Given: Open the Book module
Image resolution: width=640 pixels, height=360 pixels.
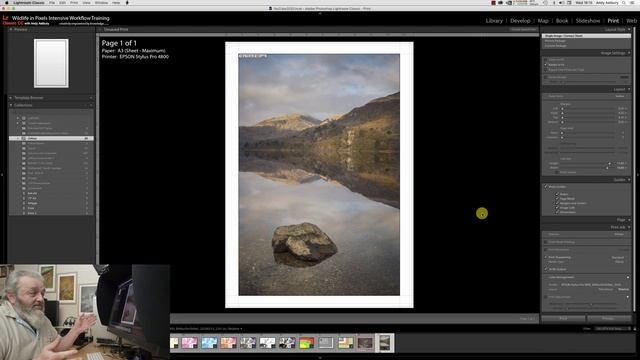Looking at the screenshot, I should 562,21.
